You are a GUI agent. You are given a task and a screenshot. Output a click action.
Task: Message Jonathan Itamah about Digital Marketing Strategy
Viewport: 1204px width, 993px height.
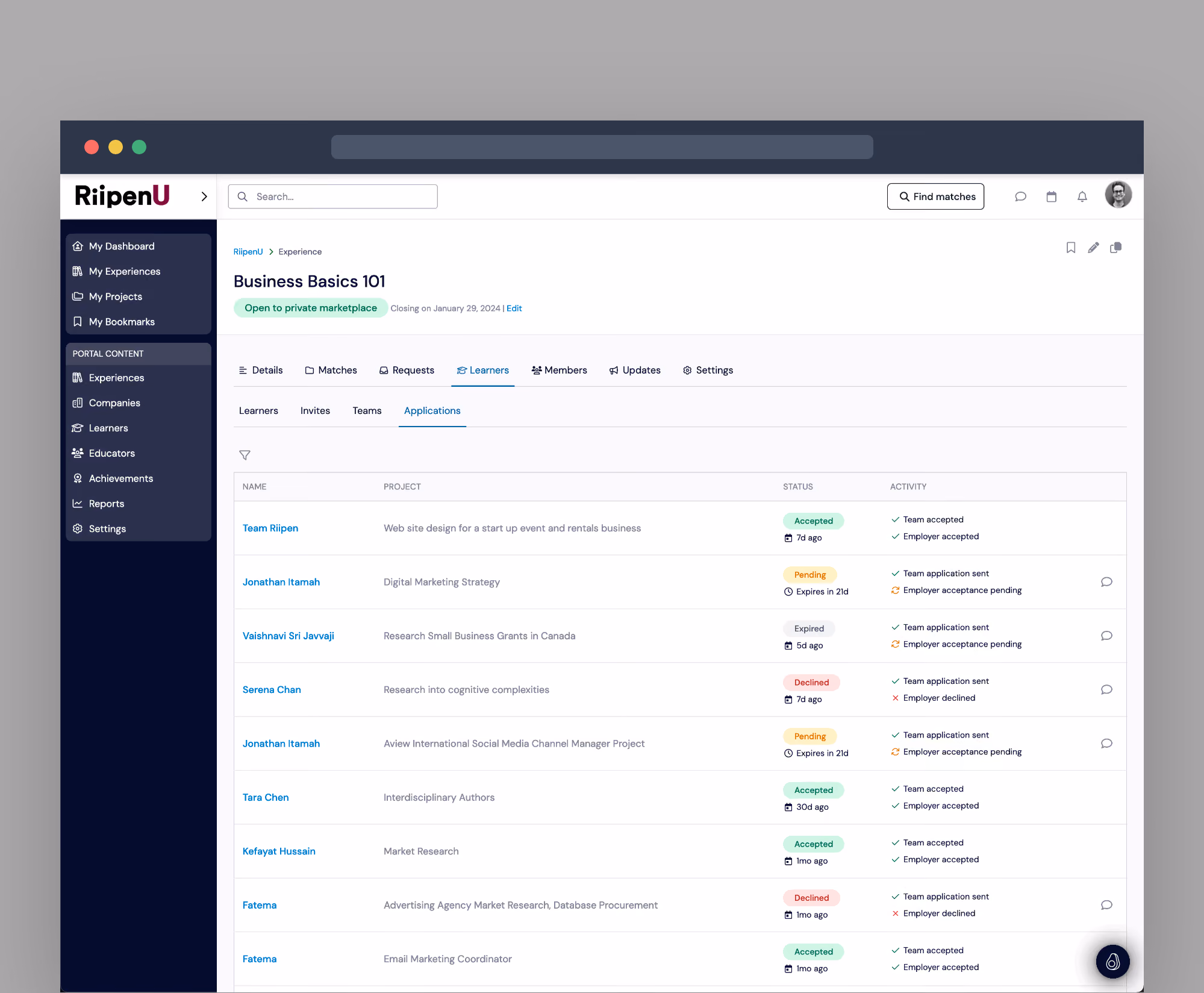coord(1106,582)
